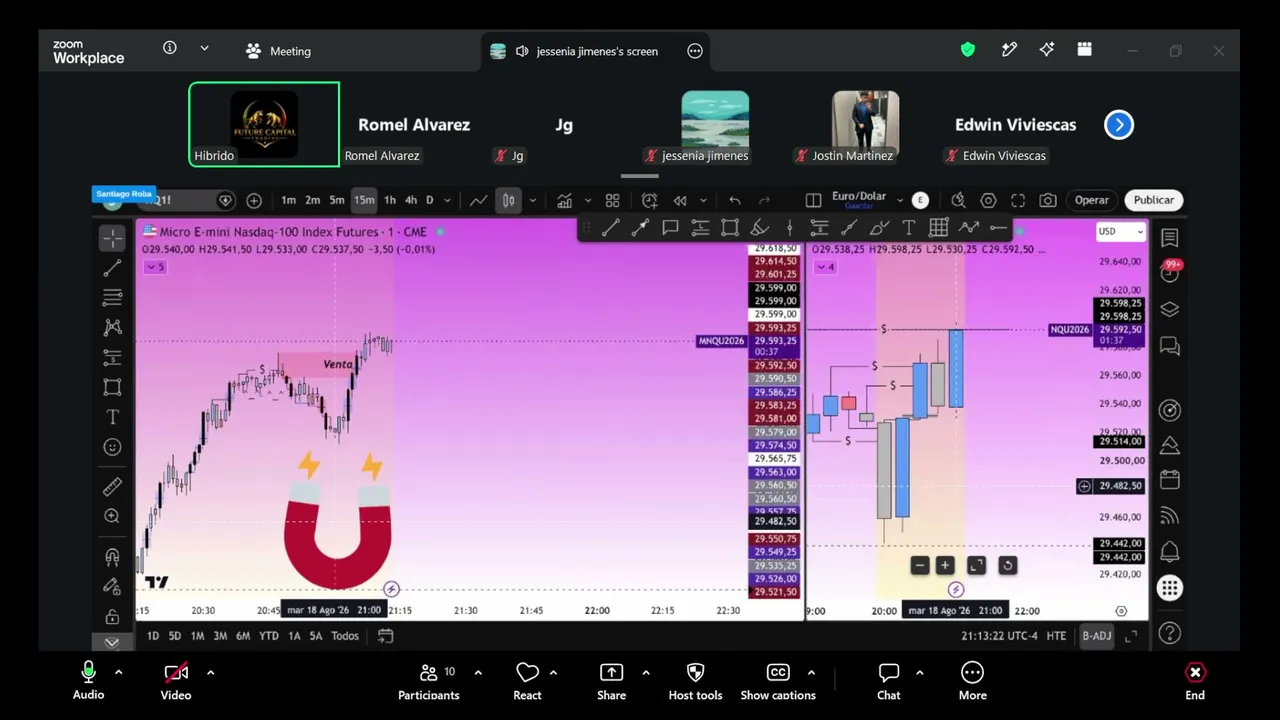The width and height of the screenshot is (1280, 720).
Task: Click the Publicar button
Action: click(1153, 200)
